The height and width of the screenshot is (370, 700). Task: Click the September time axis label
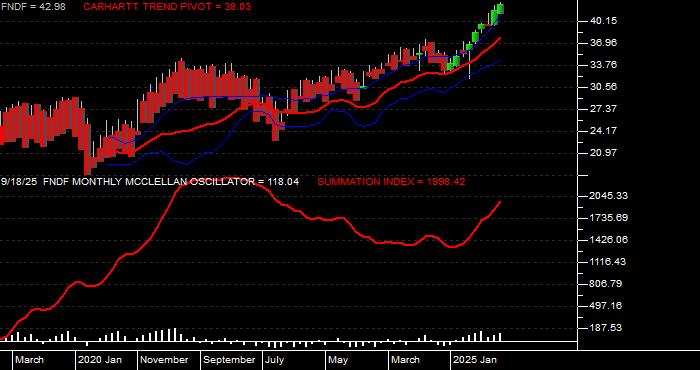coord(229,360)
